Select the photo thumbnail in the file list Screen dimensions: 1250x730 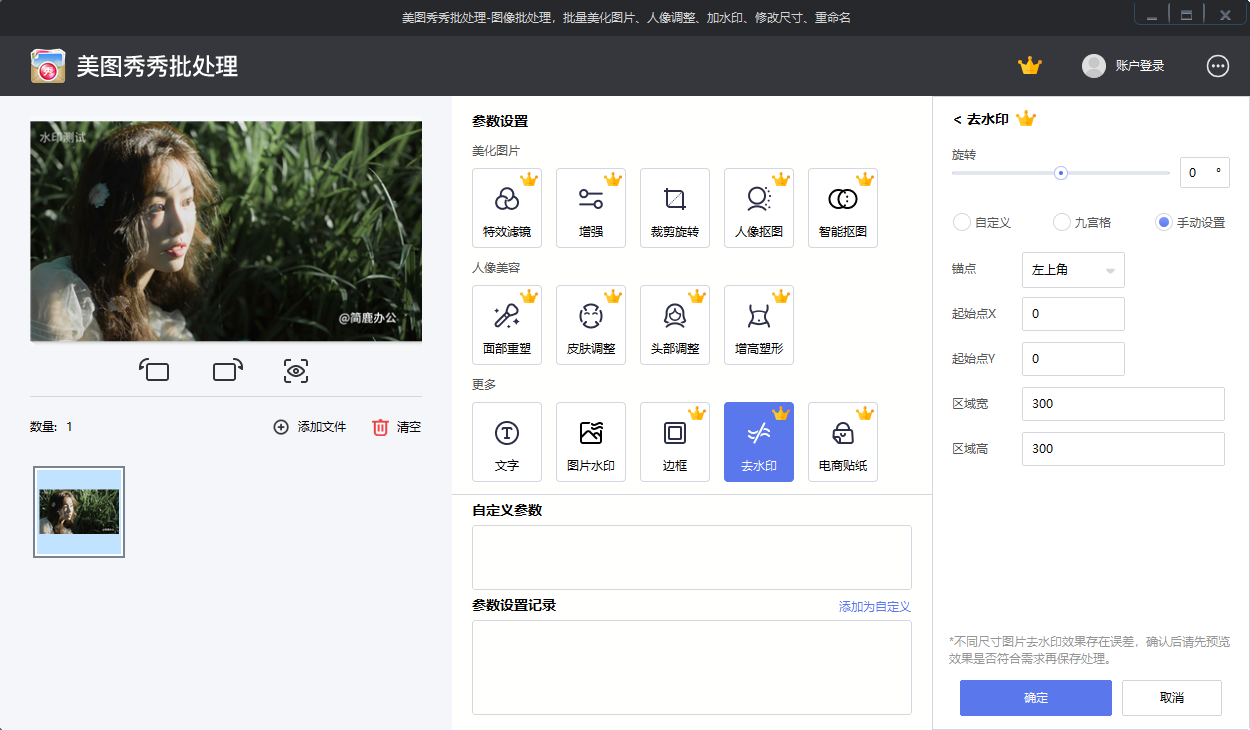point(78,511)
